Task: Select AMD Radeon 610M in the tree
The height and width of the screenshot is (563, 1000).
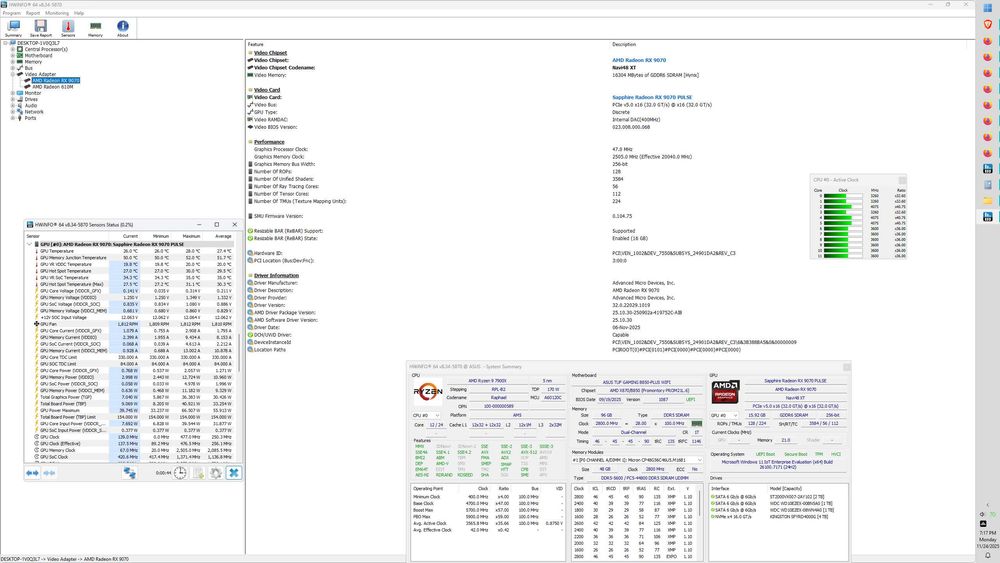Action: [53, 87]
